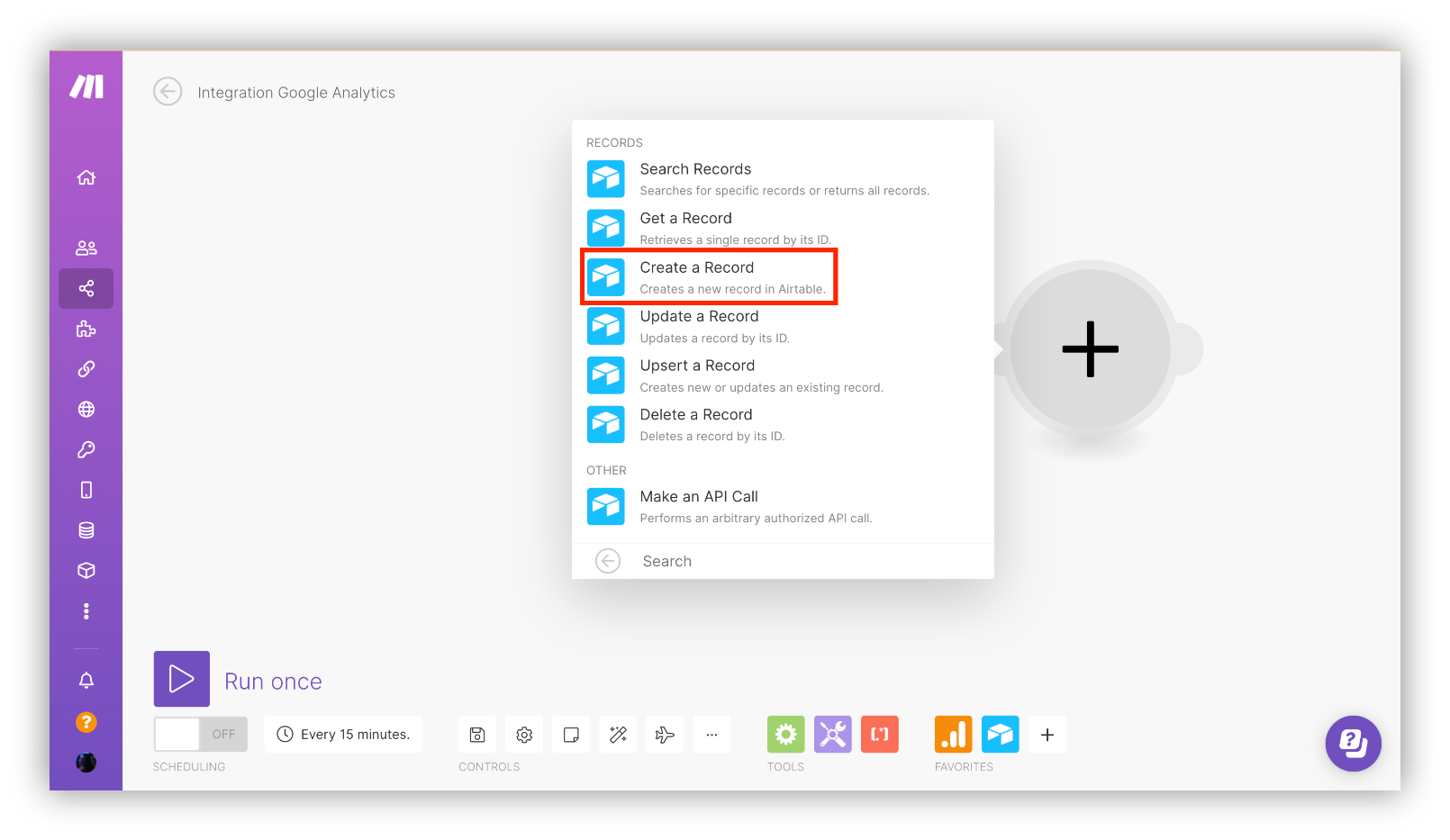1450x840 pixels.
Task: Click the large plus module circle
Action: click(1091, 349)
